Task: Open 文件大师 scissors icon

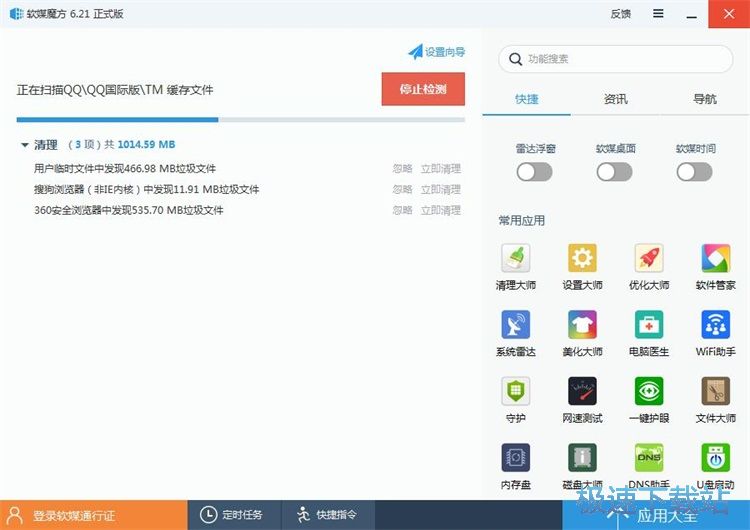Action: tap(716, 391)
